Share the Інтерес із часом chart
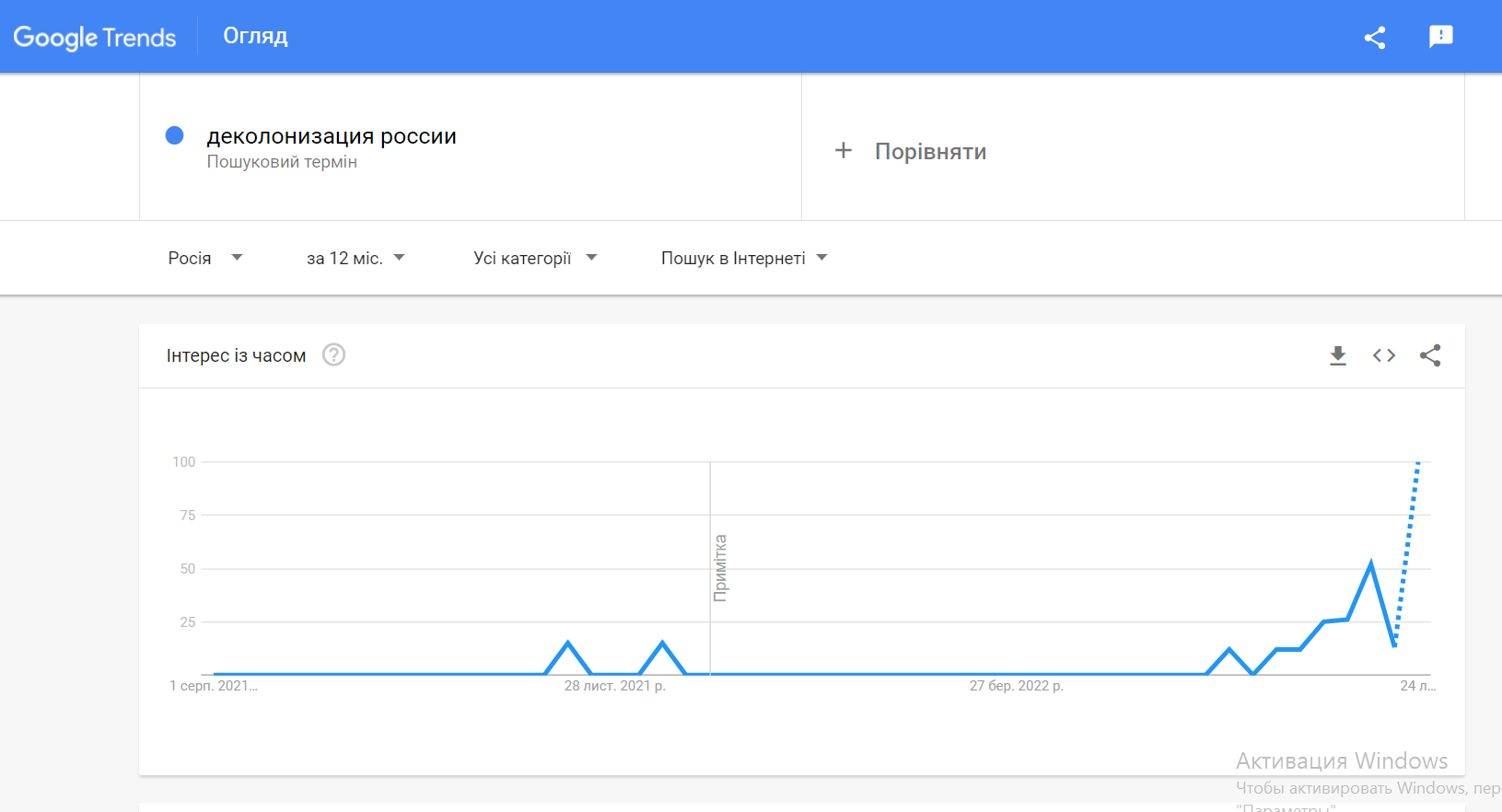 (x=1430, y=355)
